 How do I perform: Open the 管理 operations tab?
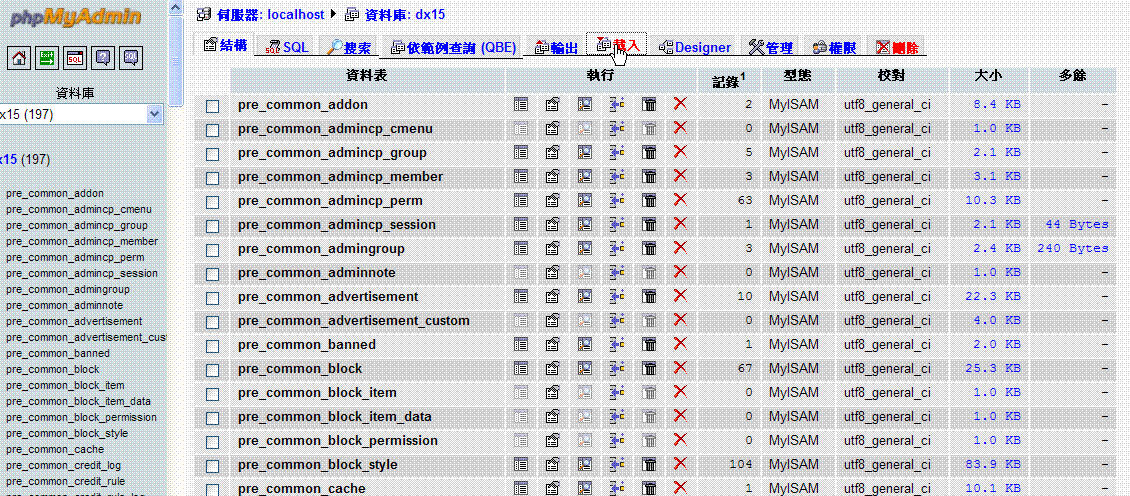tap(770, 47)
